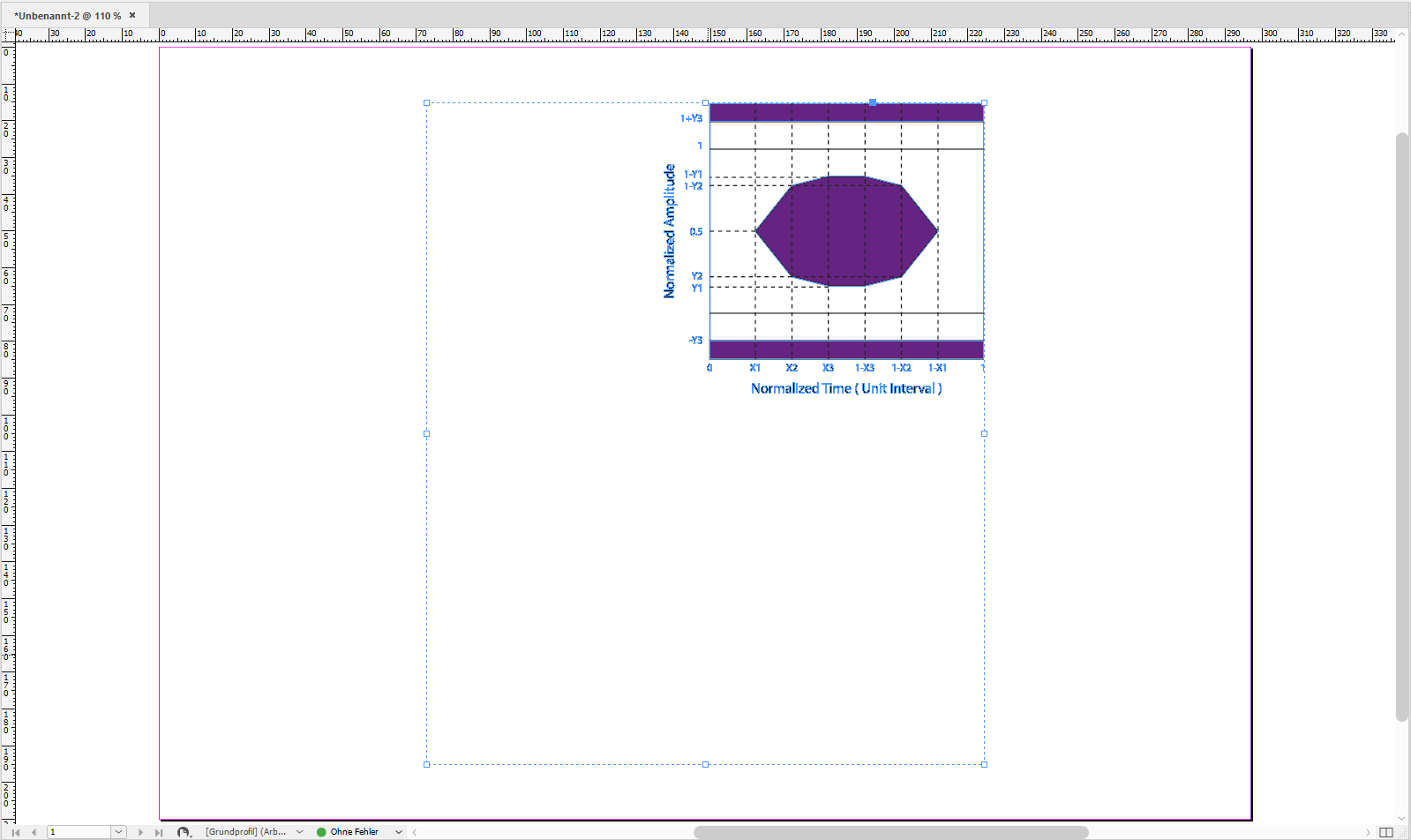Screen dimensions: 1411x840
Task: Click the vertical scroll up arrow
Action: pyautogui.click(x=1402, y=34)
